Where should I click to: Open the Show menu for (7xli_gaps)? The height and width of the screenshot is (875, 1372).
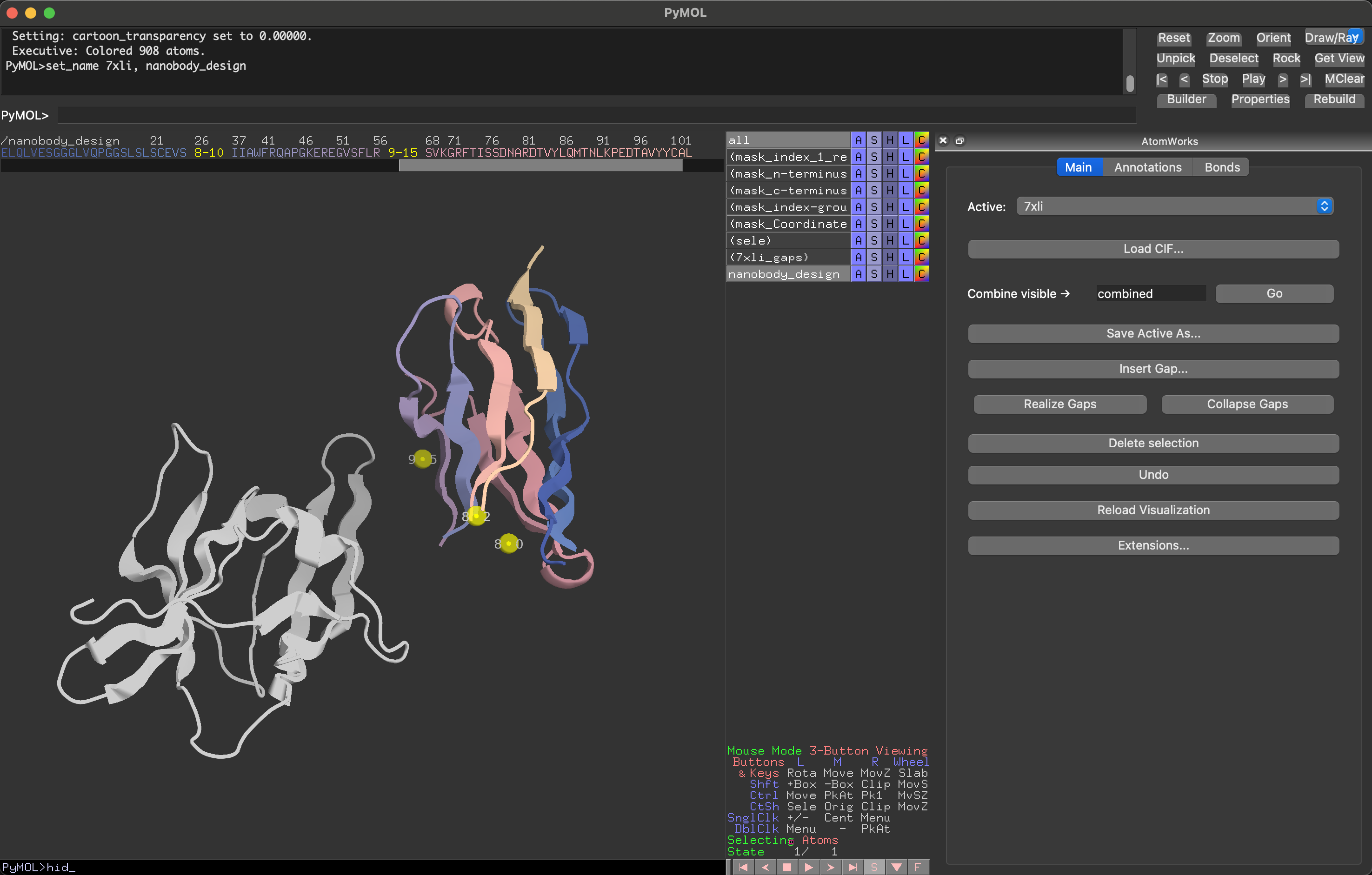pos(874,258)
